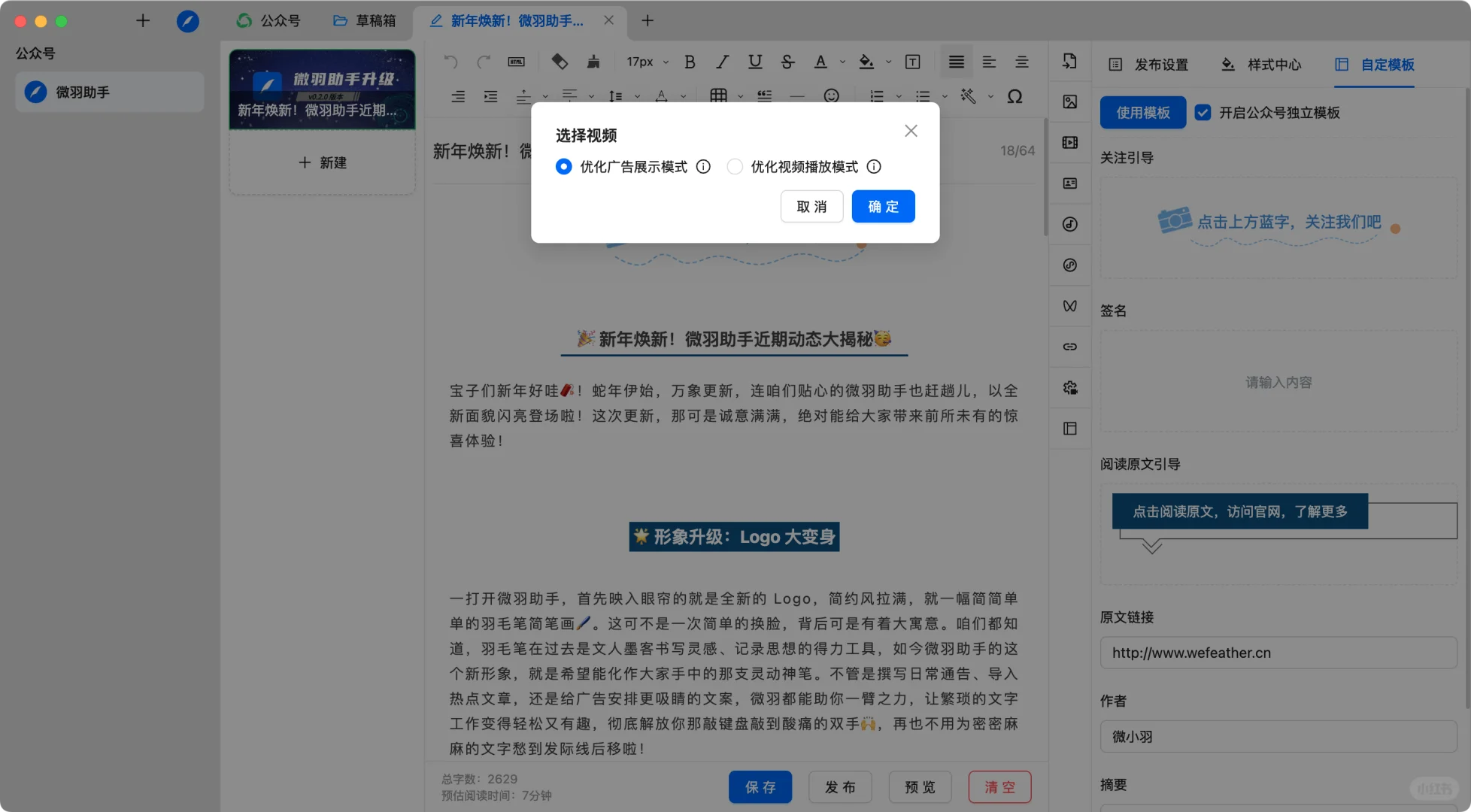The height and width of the screenshot is (812, 1471).
Task: Insert special character via the Ω icon
Action: click(1015, 96)
